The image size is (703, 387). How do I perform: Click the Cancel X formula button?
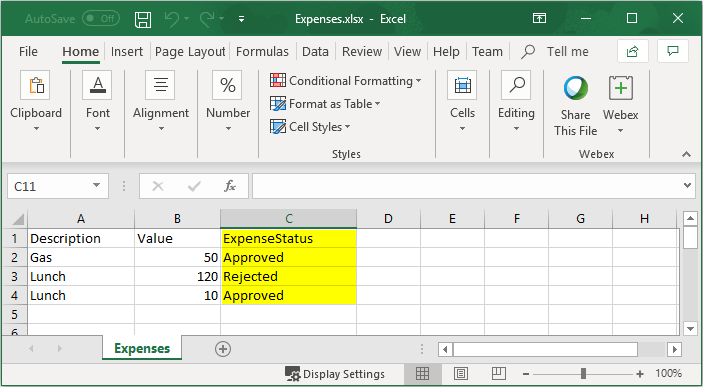click(158, 186)
